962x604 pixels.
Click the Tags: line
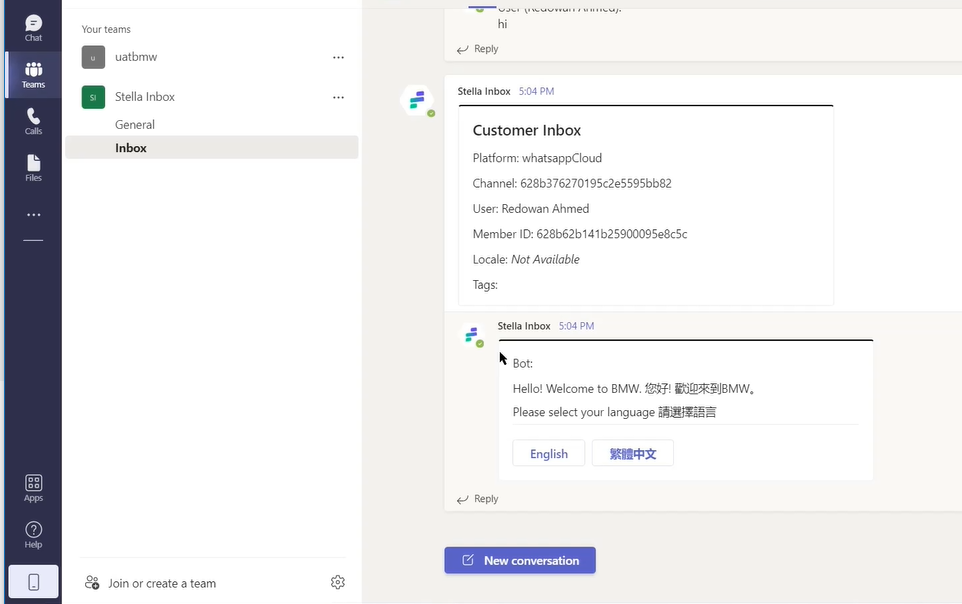(x=485, y=285)
